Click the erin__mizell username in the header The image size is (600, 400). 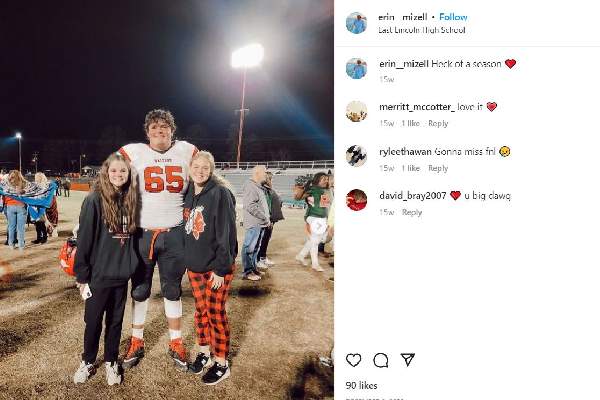click(x=402, y=17)
